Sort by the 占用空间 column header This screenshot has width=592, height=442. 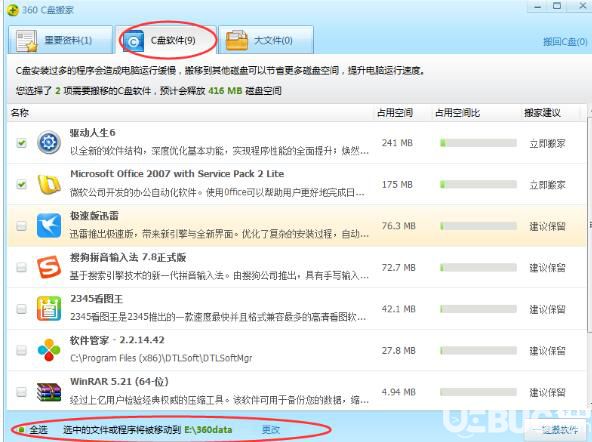(x=395, y=112)
